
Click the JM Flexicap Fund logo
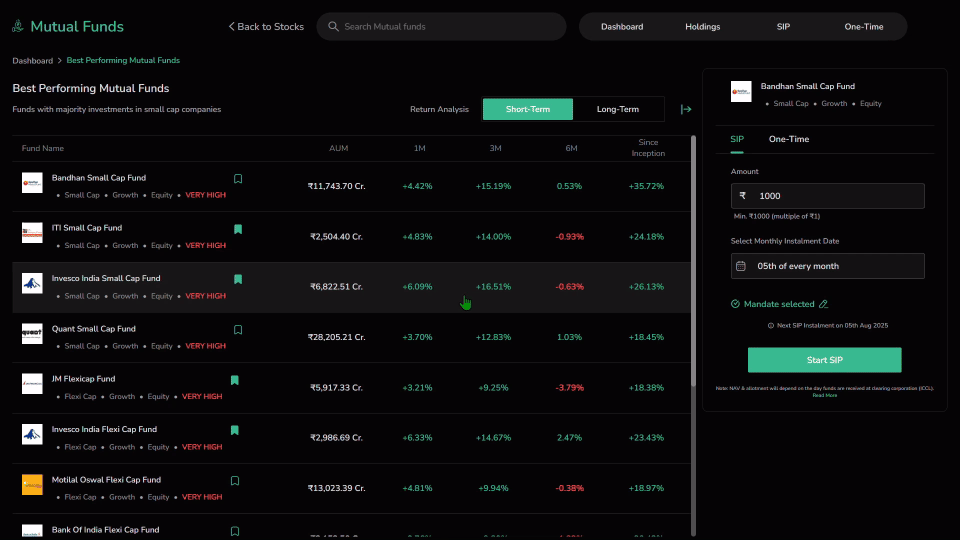click(x=32, y=384)
